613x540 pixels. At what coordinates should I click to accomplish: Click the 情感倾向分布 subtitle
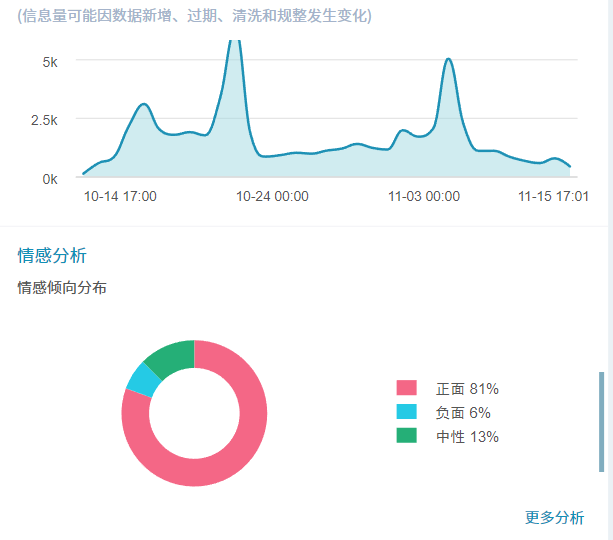pos(62,288)
